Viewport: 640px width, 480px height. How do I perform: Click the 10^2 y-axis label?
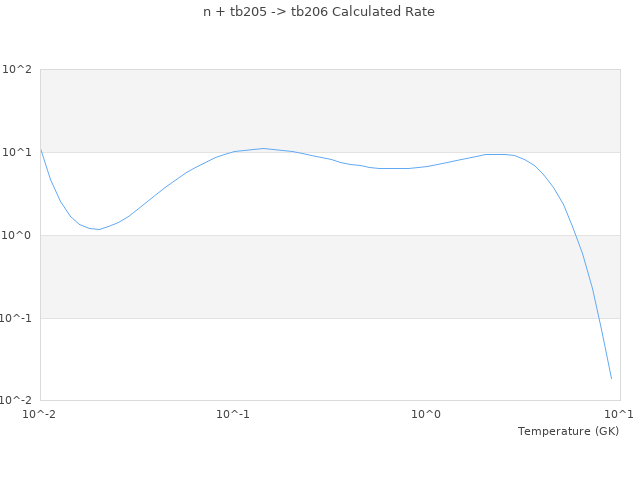point(18,70)
